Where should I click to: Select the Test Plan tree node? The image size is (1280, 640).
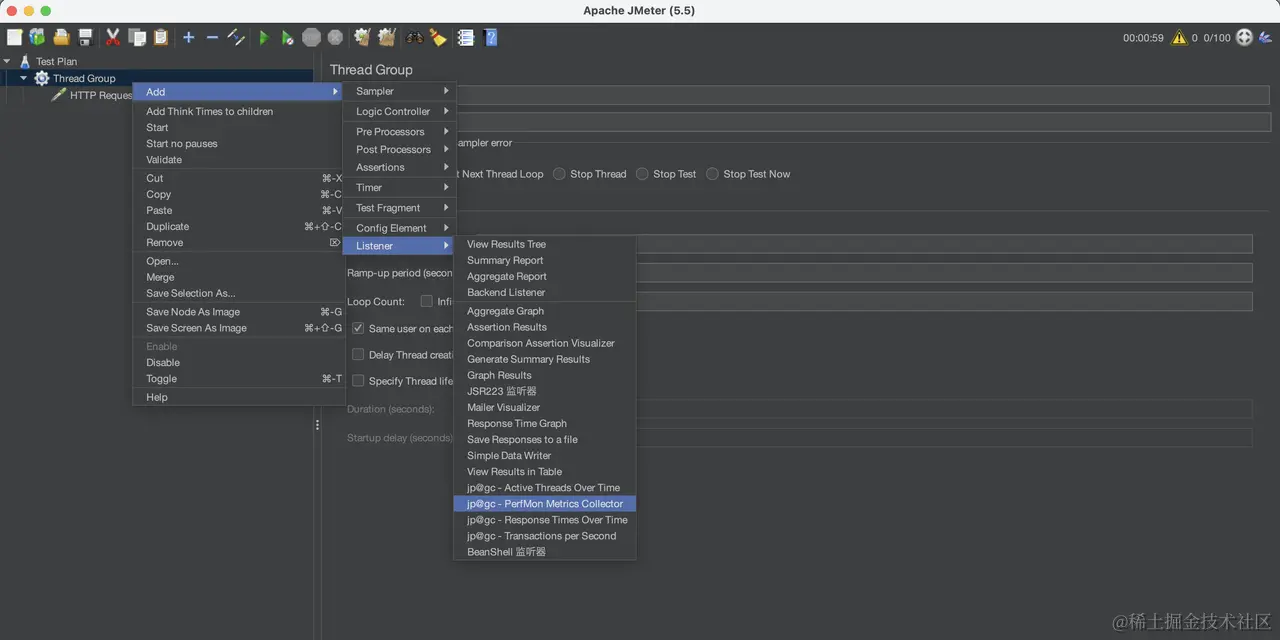[56, 61]
